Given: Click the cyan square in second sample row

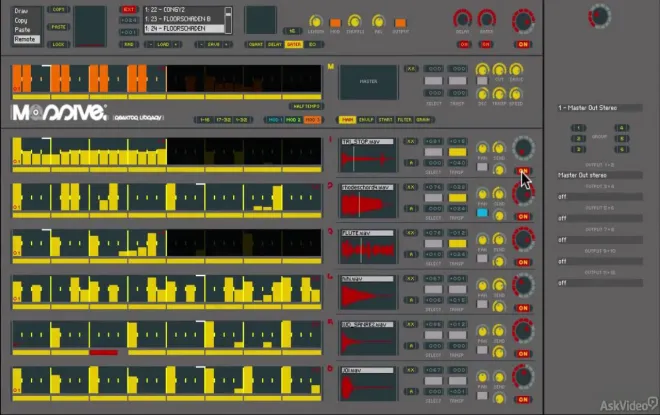Looking at the screenshot, I should point(482,213).
